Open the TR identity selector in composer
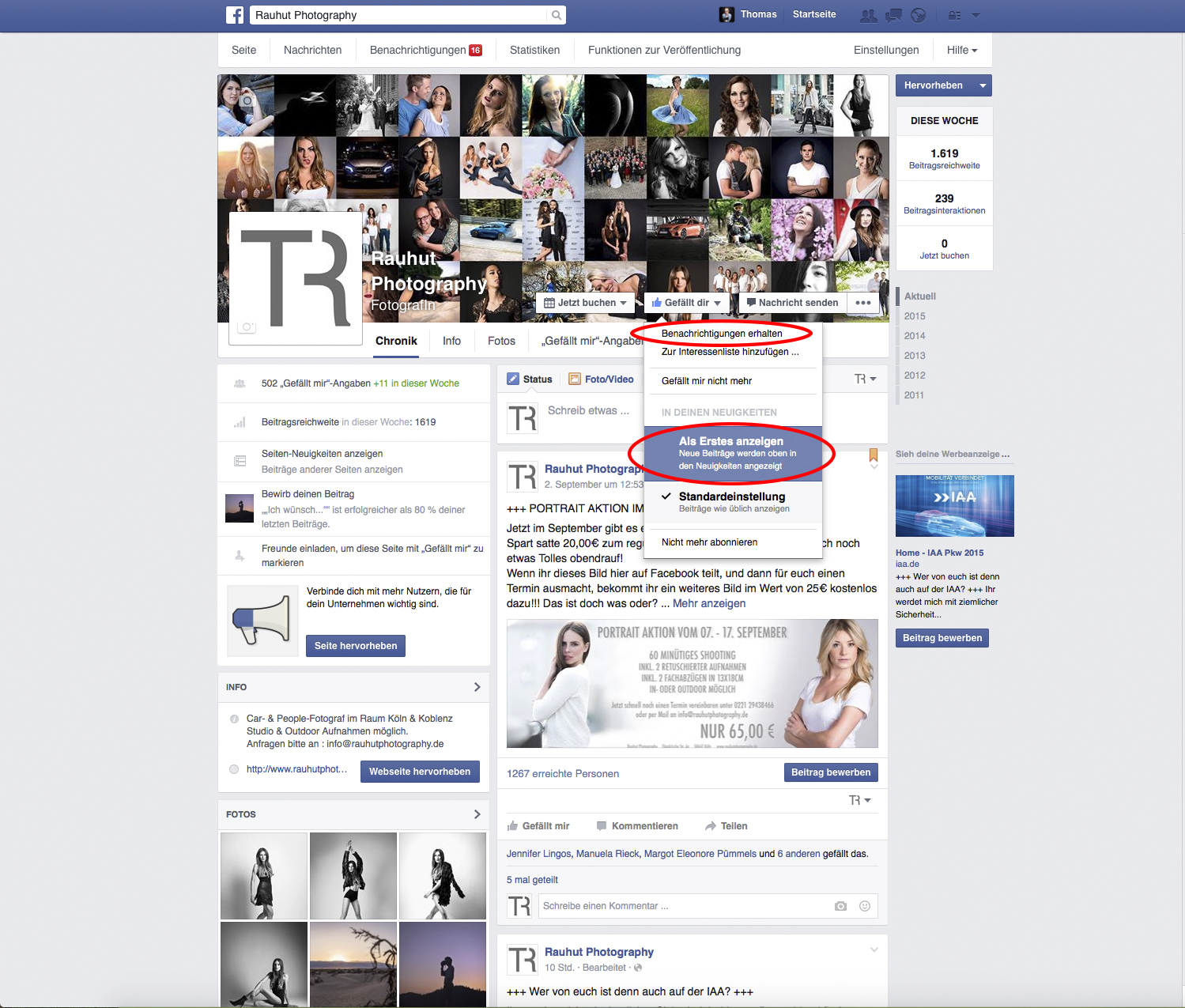 tap(865, 379)
